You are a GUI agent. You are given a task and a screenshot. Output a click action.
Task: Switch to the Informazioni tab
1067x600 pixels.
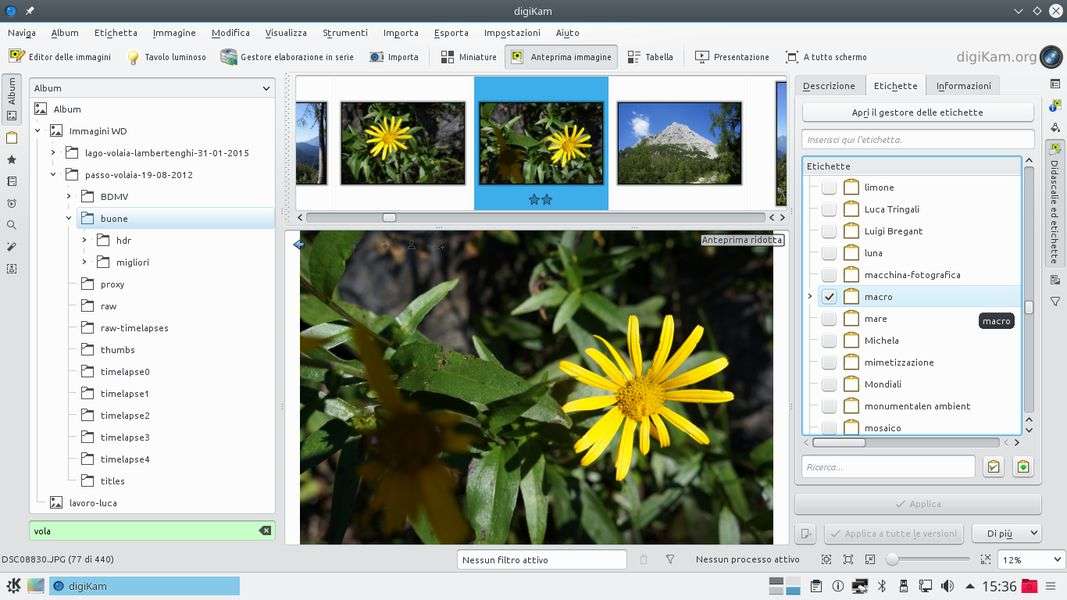pos(963,86)
